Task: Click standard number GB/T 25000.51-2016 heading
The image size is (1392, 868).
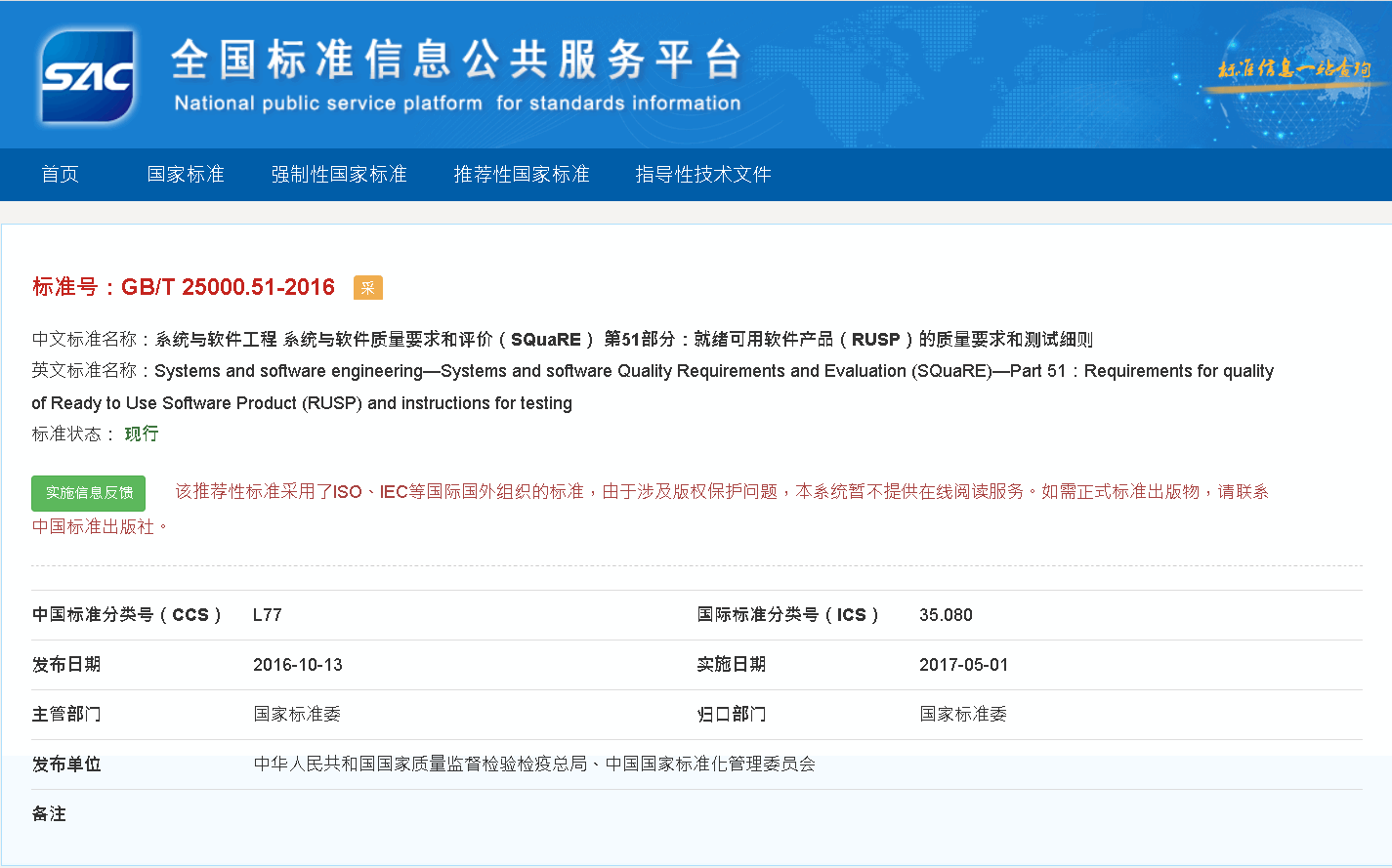Action: [184, 287]
